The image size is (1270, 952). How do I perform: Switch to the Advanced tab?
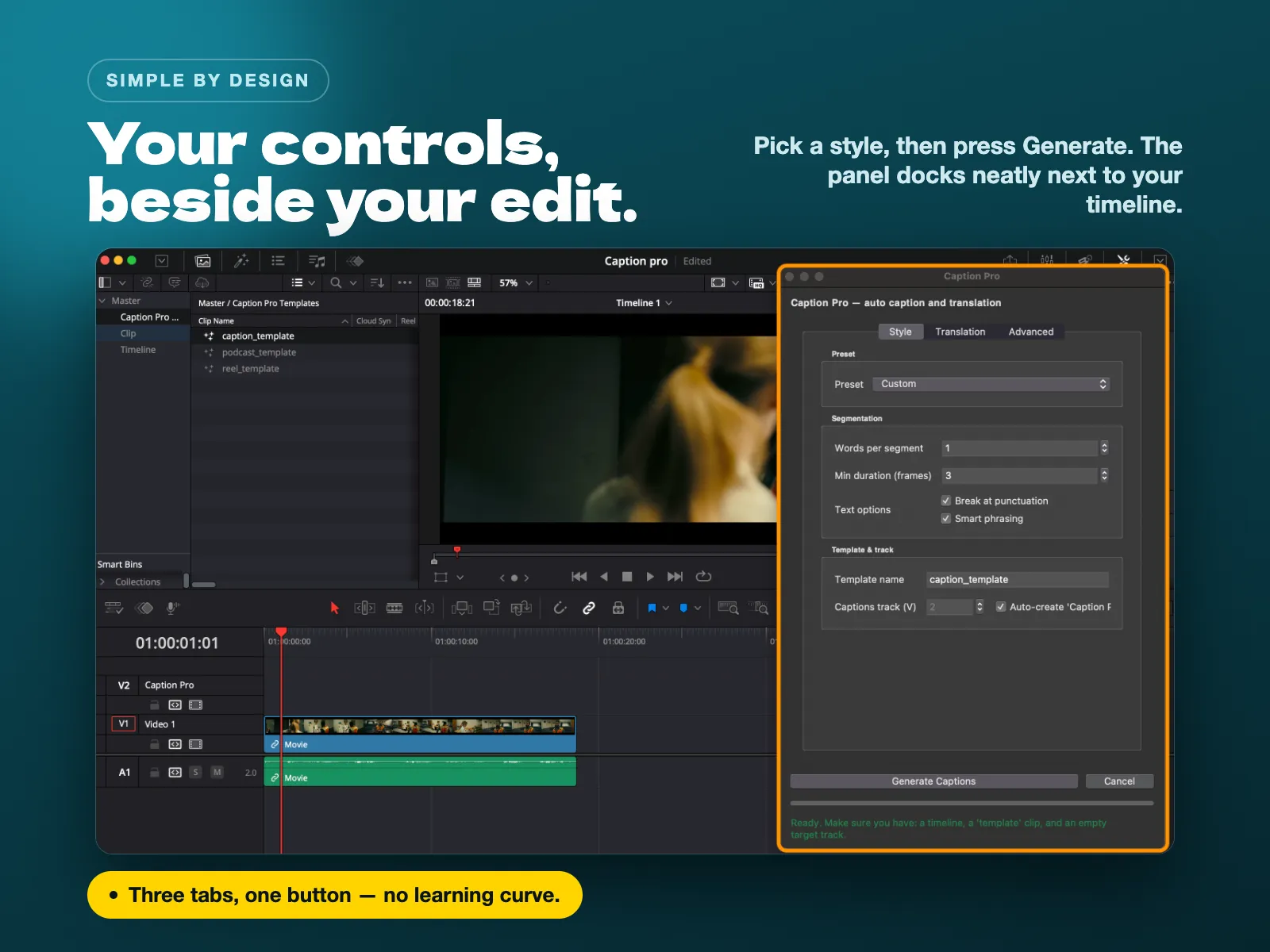(1031, 332)
